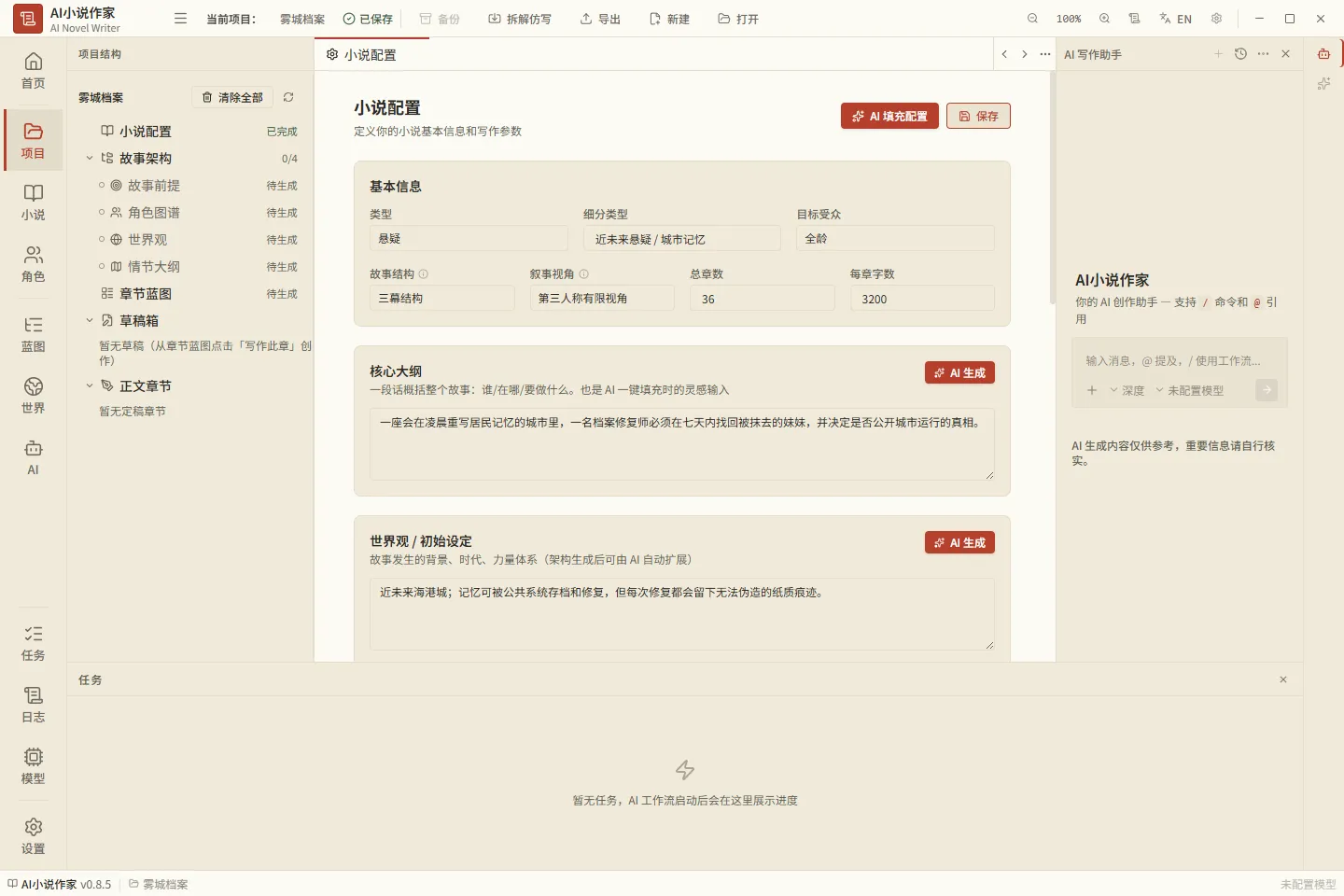Click 打开 in the top toolbar

click(738, 19)
